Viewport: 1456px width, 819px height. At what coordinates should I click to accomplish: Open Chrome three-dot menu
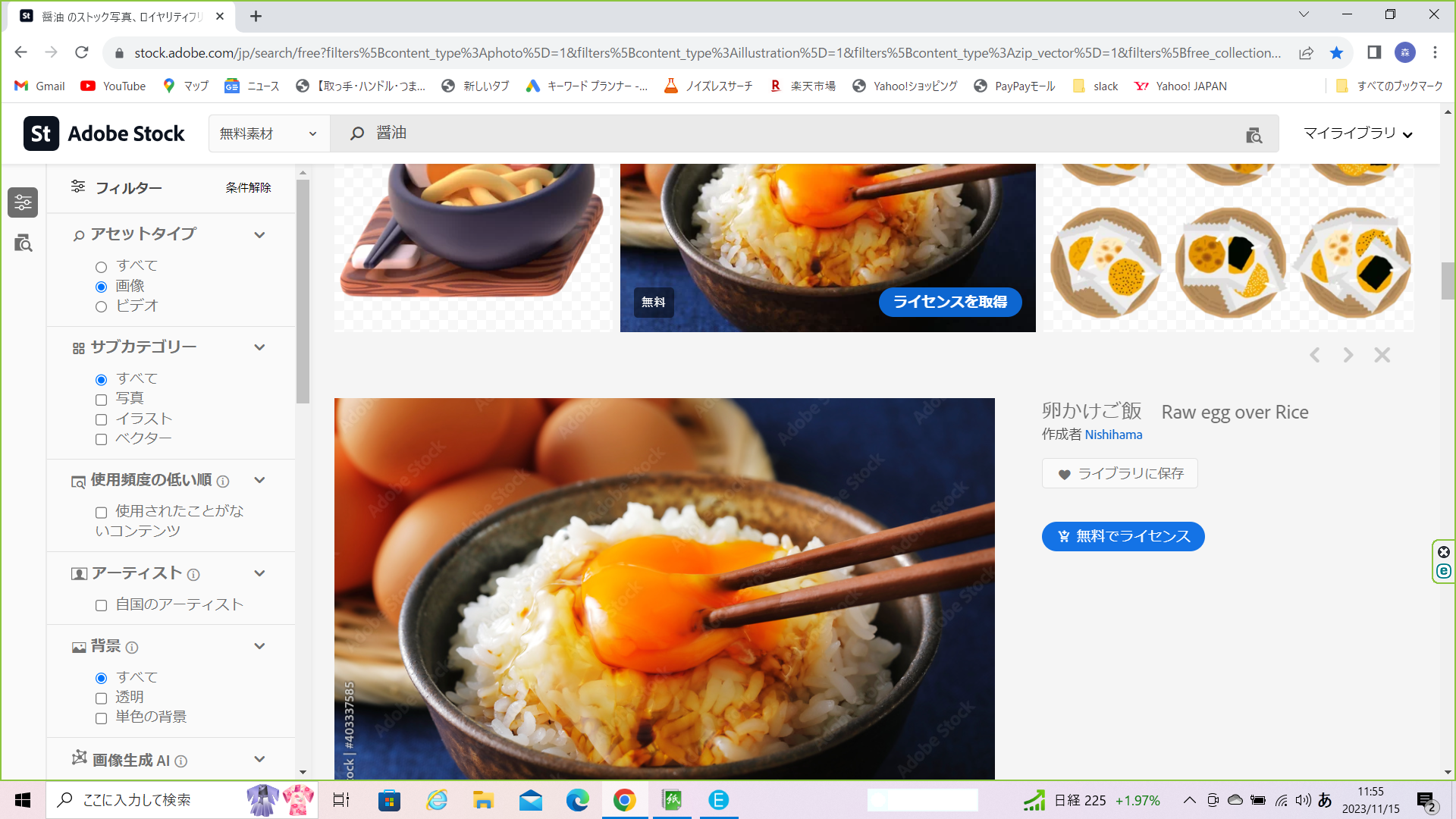click(x=1435, y=52)
